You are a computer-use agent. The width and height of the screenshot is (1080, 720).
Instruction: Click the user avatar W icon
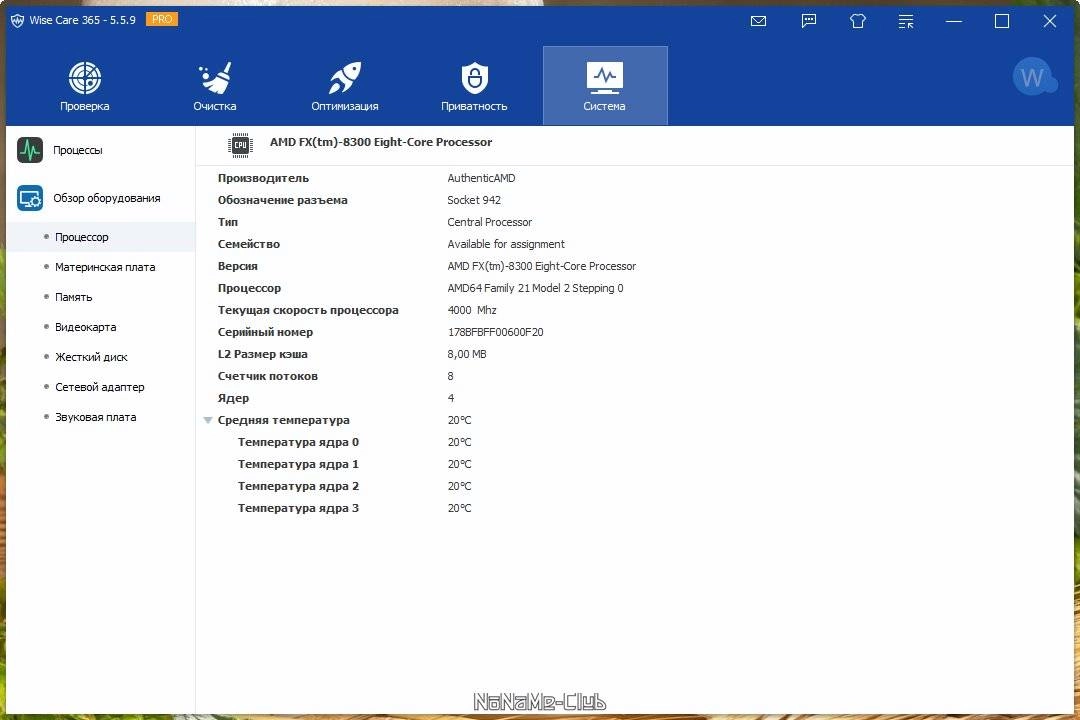1033,76
